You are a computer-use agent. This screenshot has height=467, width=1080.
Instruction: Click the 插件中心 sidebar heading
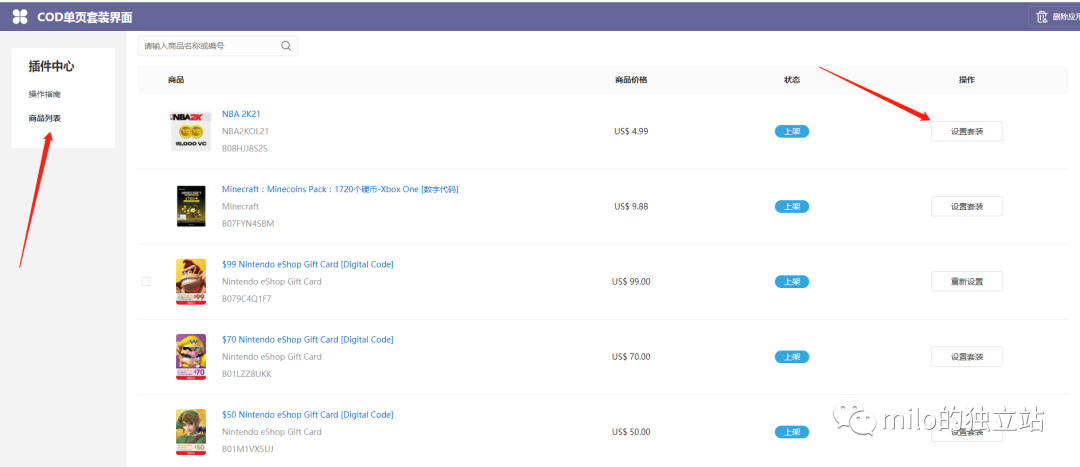pos(51,67)
